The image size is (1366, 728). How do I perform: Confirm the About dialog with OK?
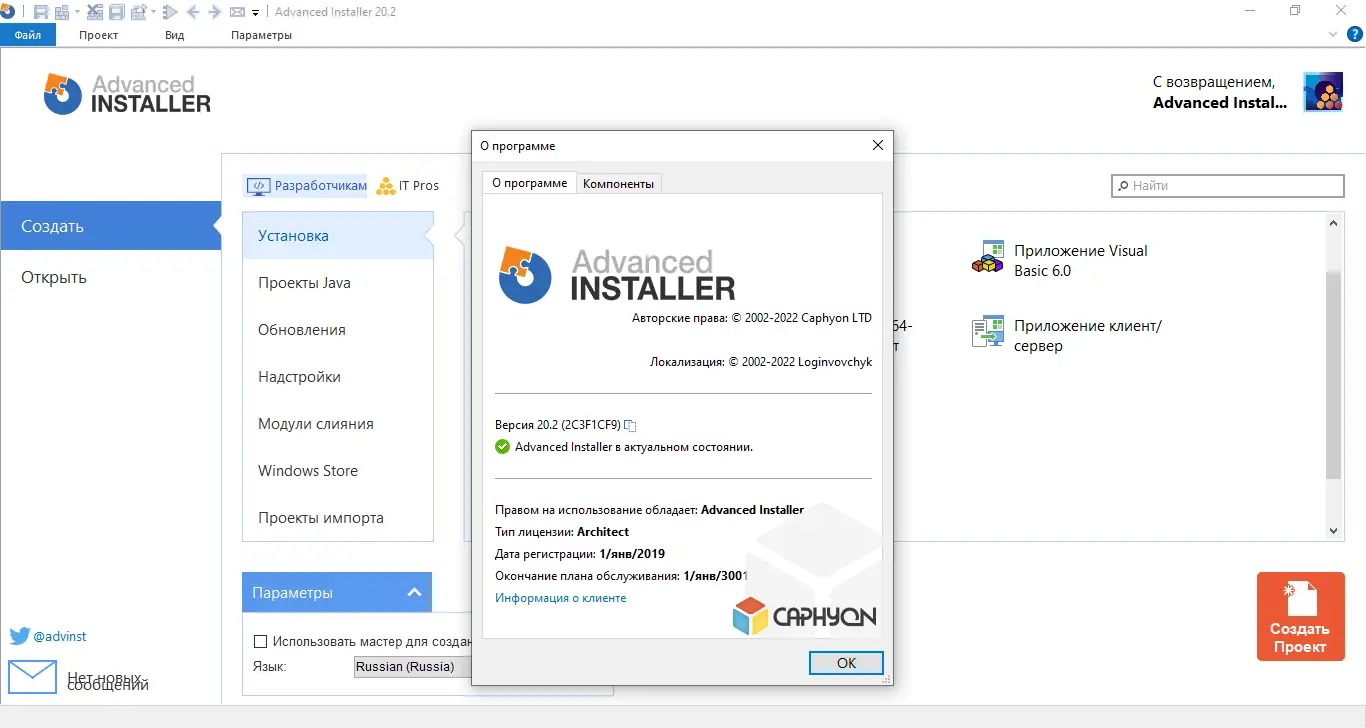(846, 663)
